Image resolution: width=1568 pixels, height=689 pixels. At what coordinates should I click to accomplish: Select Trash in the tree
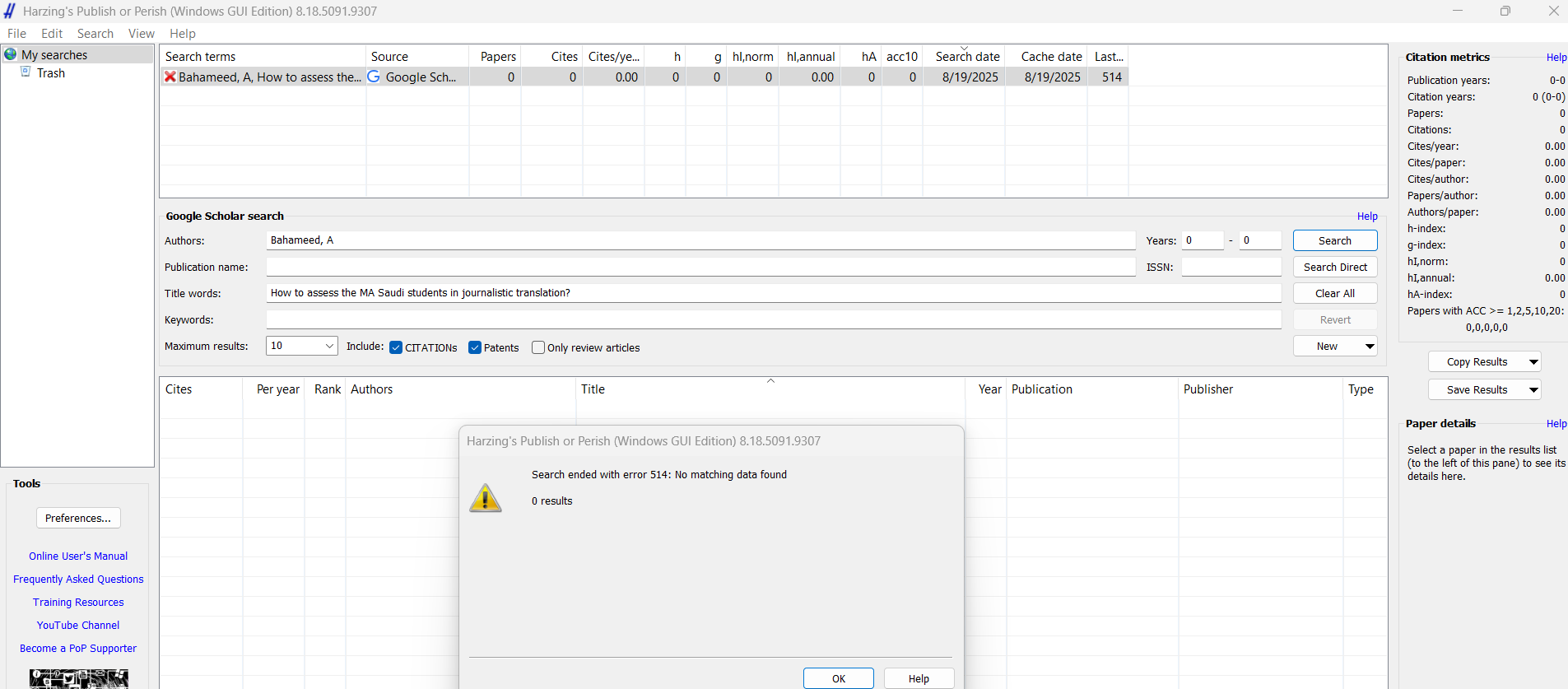(51, 73)
